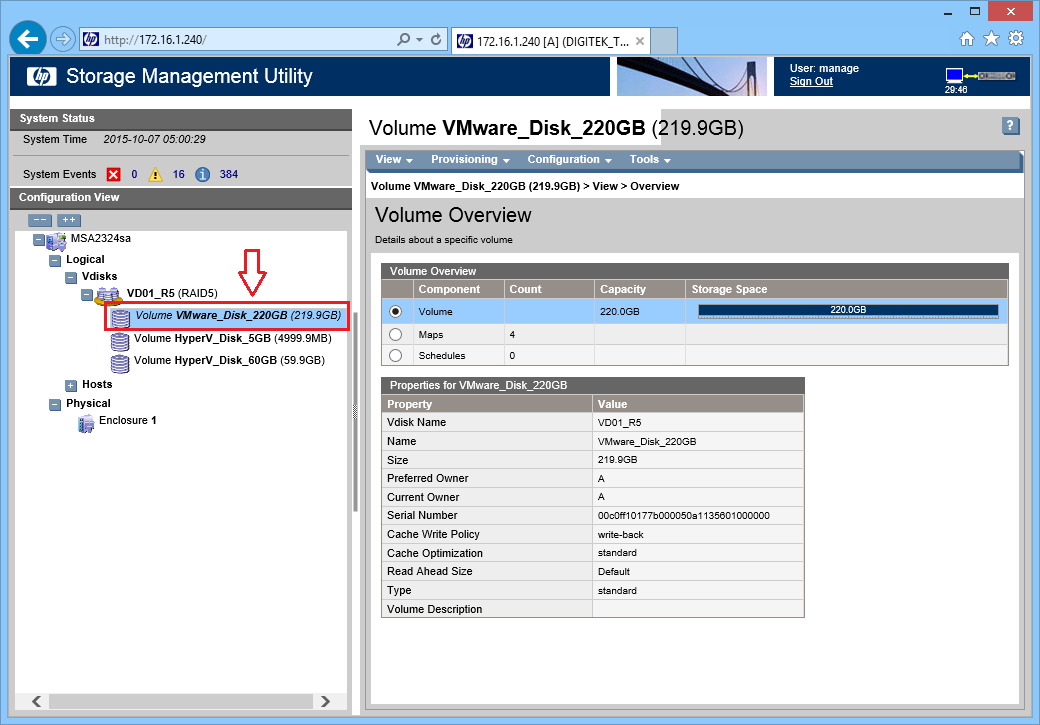Open the browser Home icon
The image size is (1040, 725).
coord(967,39)
